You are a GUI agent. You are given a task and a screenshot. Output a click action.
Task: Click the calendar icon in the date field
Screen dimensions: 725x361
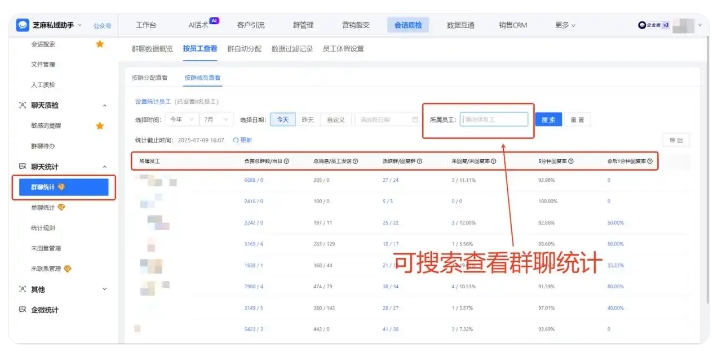pyautogui.click(x=415, y=120)
